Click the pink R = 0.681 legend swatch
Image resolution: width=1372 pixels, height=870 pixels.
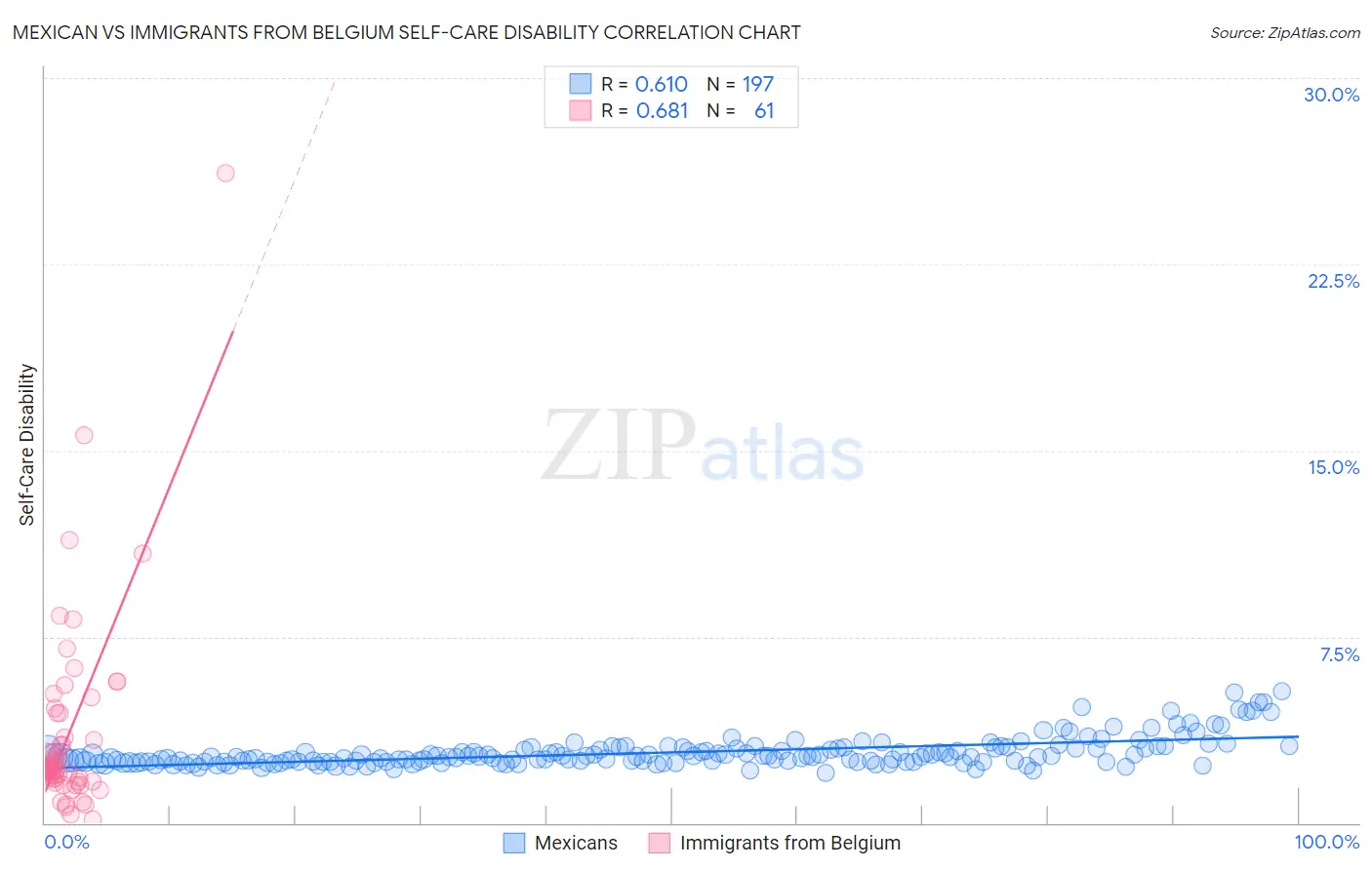tap(581, 110)
